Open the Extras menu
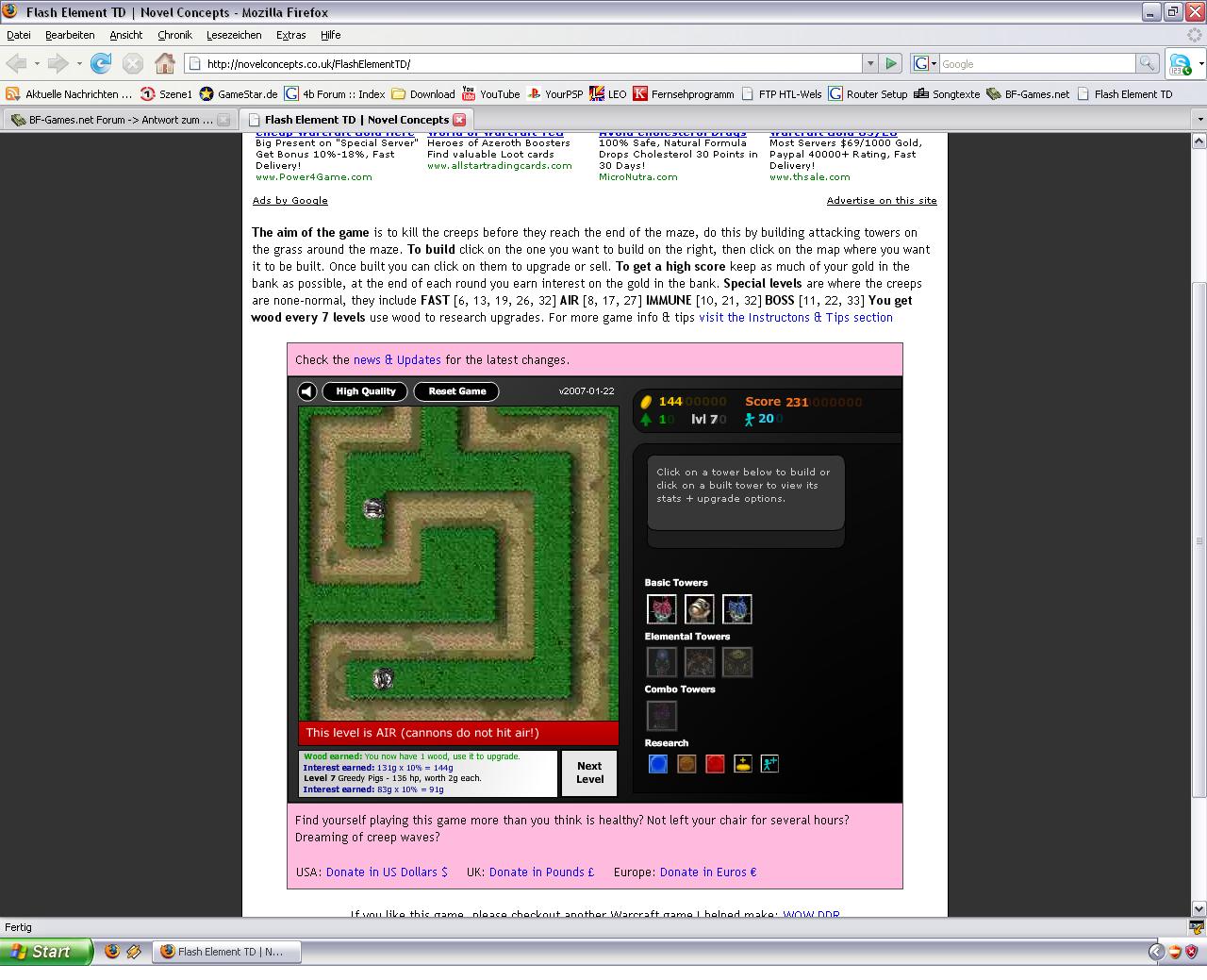Viewport: 1207px width, 980px height. (290, 35)
